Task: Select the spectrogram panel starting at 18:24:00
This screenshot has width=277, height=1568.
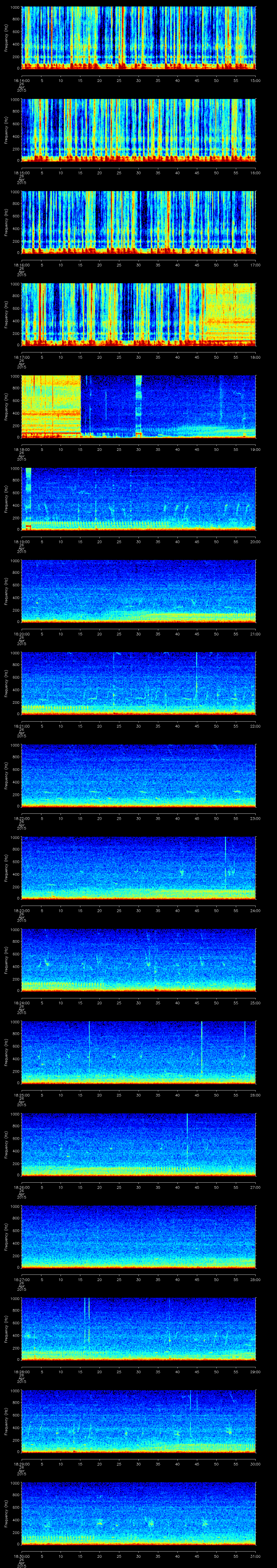Action: point(139,960)
